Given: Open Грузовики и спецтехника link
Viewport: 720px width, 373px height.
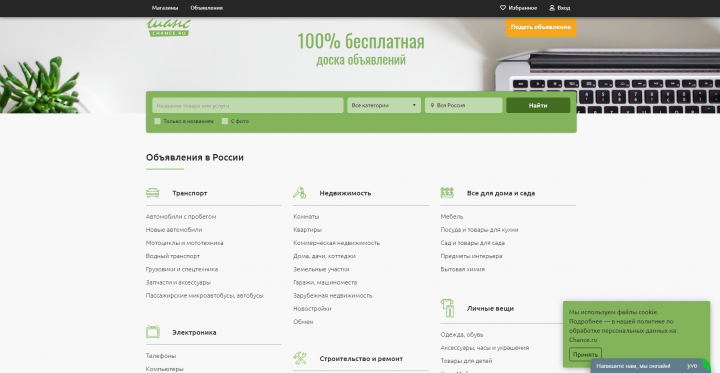Looking at the screenshot, I should pyautogui.click(x=182, y=269).
